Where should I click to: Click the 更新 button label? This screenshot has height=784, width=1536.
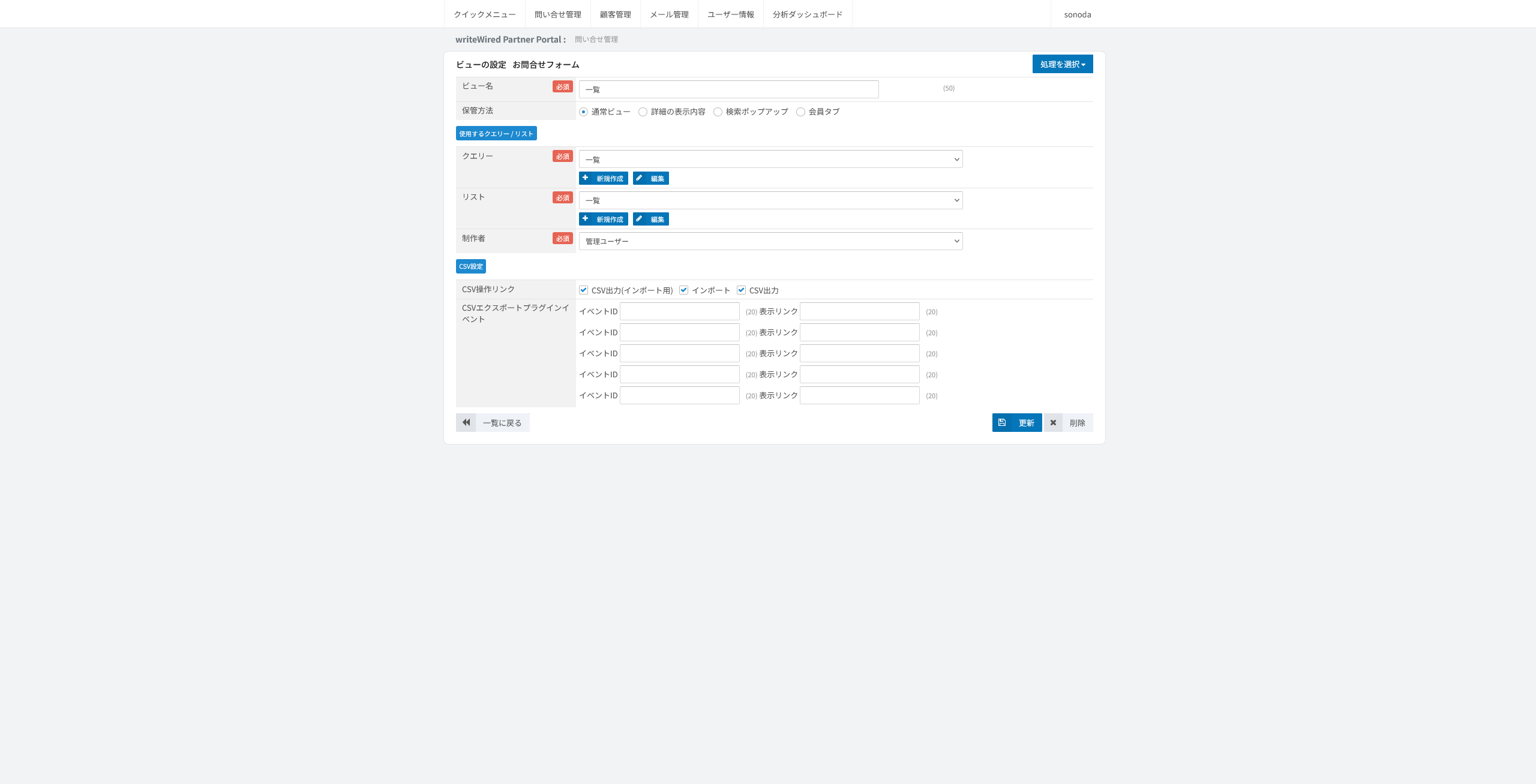coord(1027,423)
